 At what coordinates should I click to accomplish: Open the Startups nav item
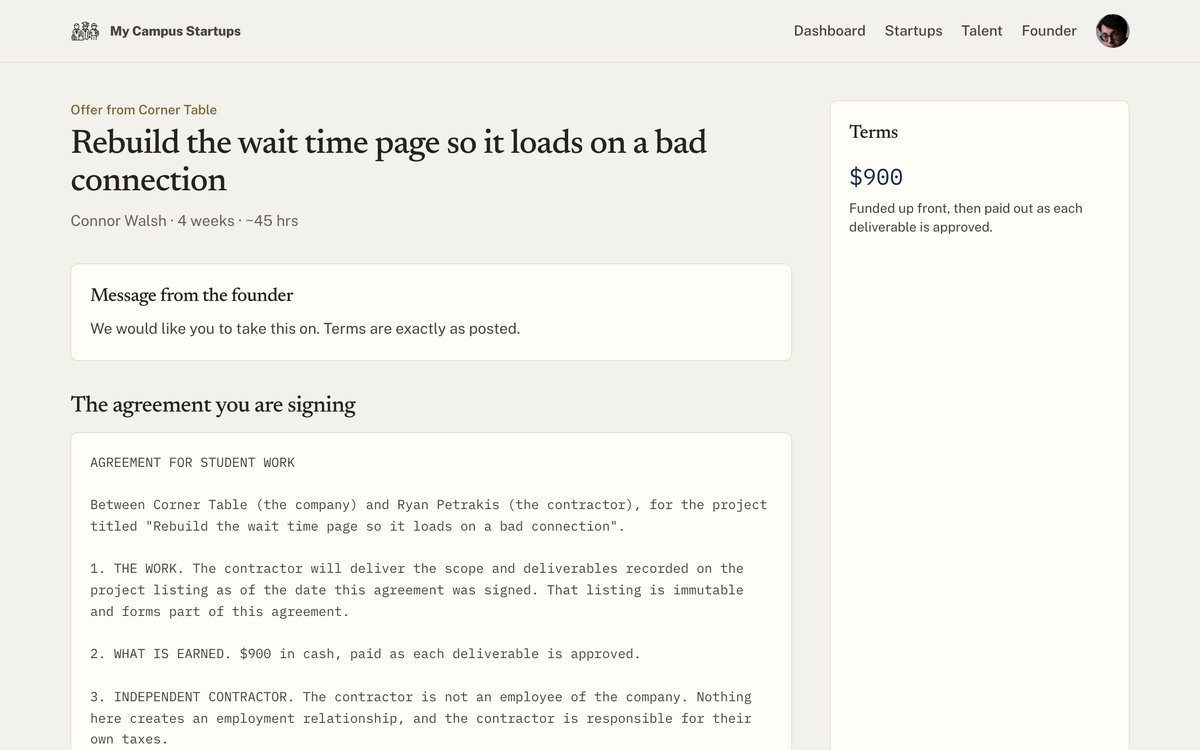913,31
